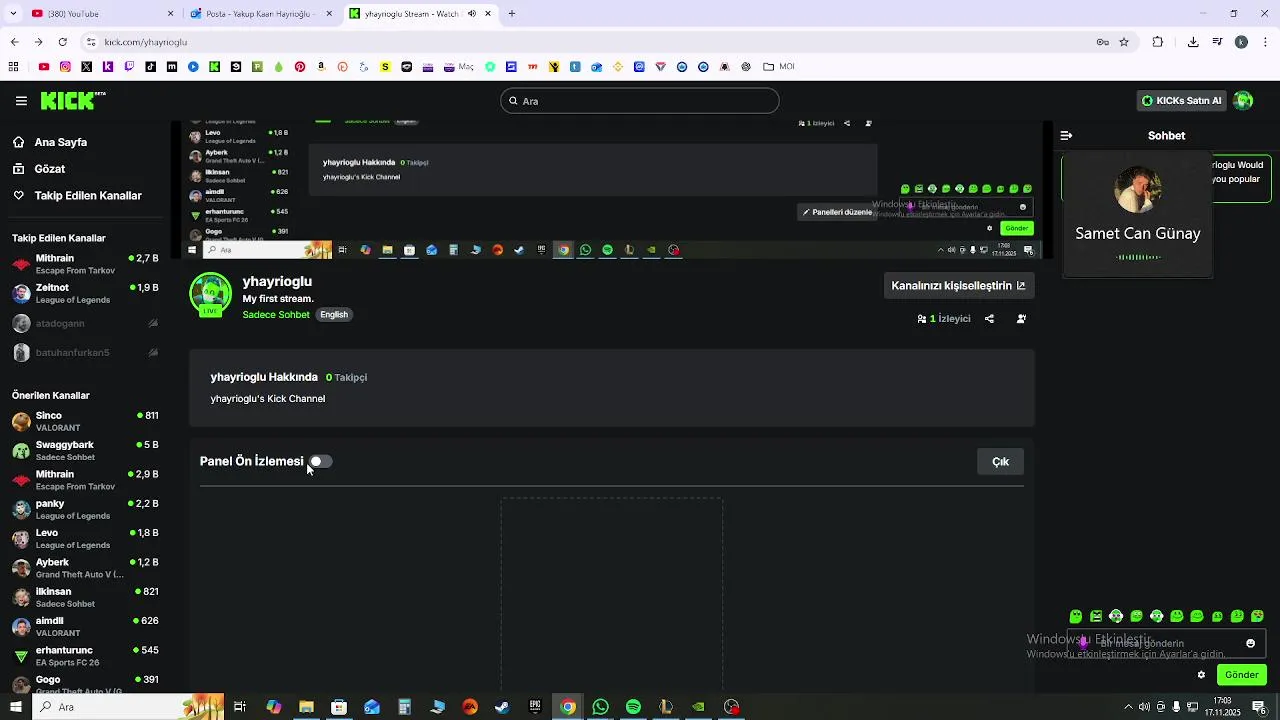Open ilkinsan Sadece Sohbet channel
1280x720 pixels.
click(x=85, y=597)
